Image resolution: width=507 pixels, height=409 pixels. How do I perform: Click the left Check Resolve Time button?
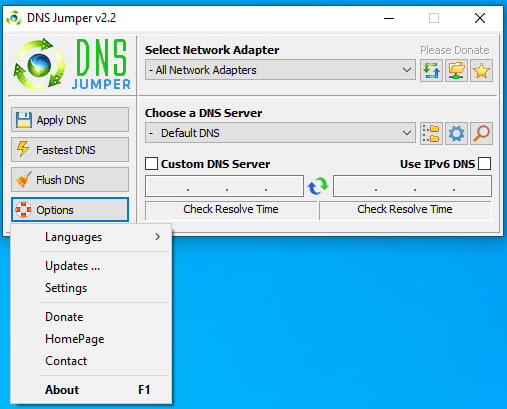(x=231, y=210)
